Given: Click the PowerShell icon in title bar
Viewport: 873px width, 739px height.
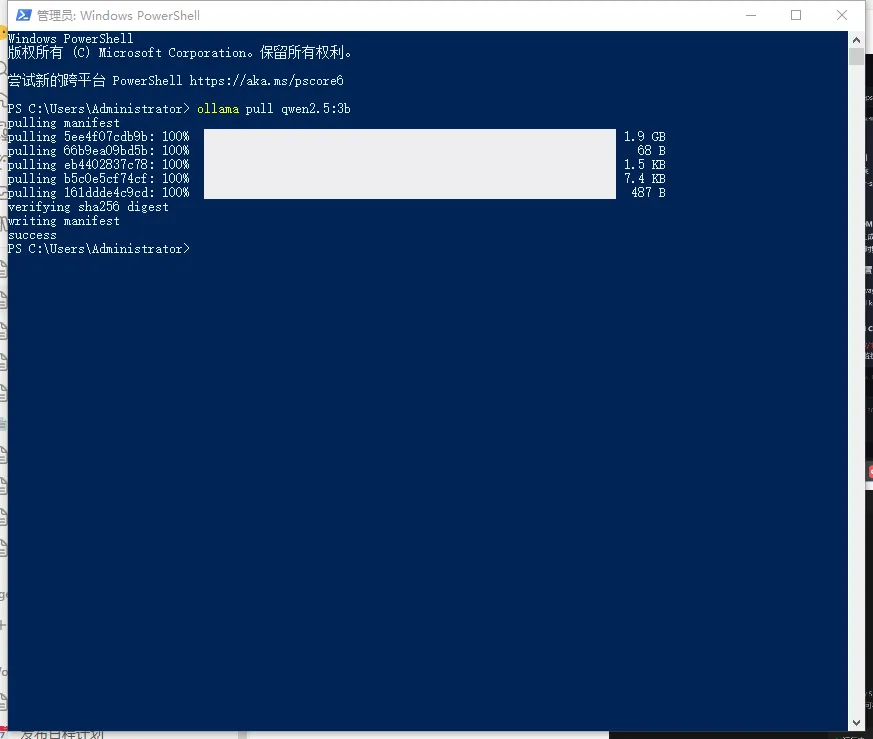Looking at the screenshot, I should 23,15.
